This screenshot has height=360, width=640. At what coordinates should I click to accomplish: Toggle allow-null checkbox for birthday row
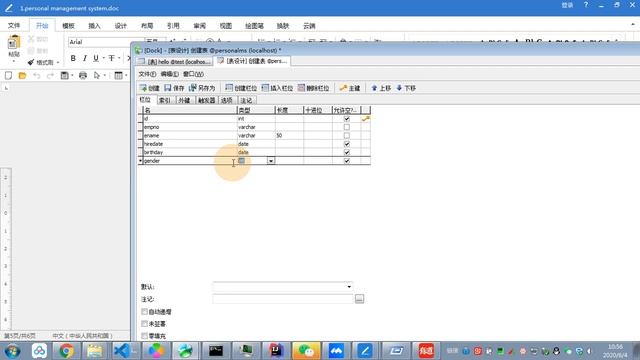[x=347, y=152]
